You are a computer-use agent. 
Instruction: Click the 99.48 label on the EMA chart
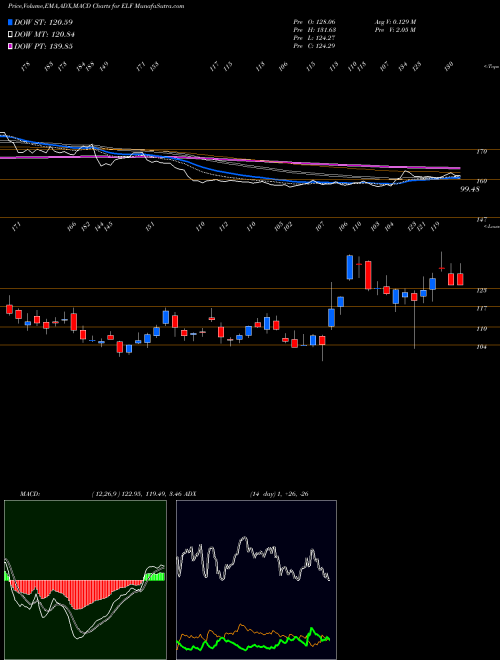(x=470, y=189)
